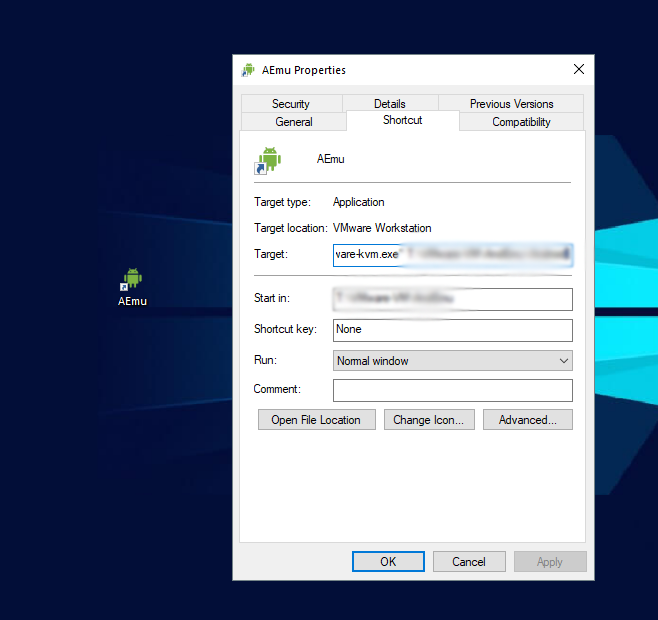
Task: Click the large AEmu icon inside the Shortcut tab
Action: tap(267, 159)
